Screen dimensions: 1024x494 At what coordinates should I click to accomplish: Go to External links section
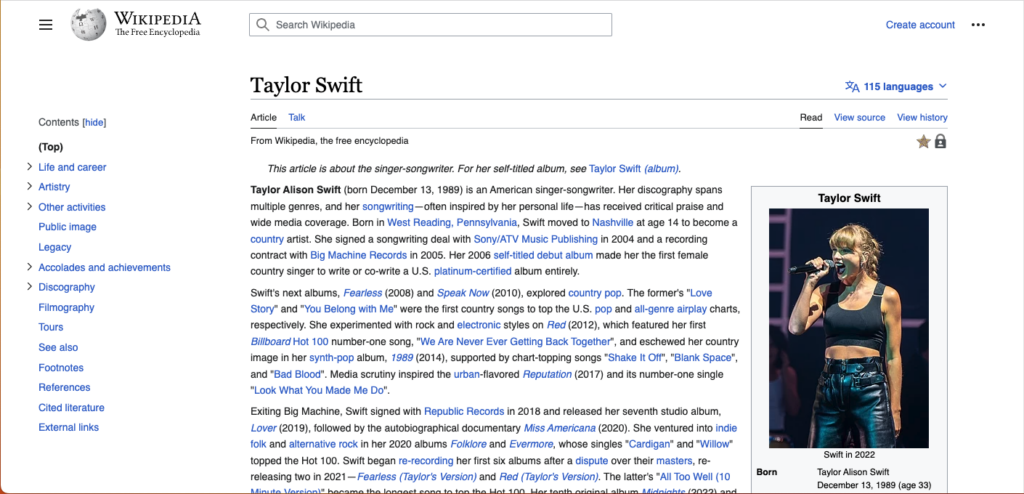point(69,427)
